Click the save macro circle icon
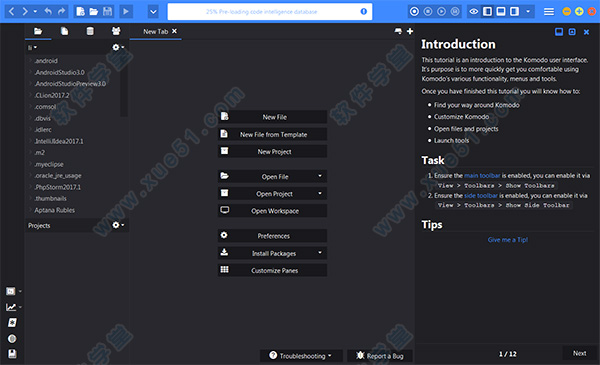Viewport: 600px width, 365px height. 455,11
